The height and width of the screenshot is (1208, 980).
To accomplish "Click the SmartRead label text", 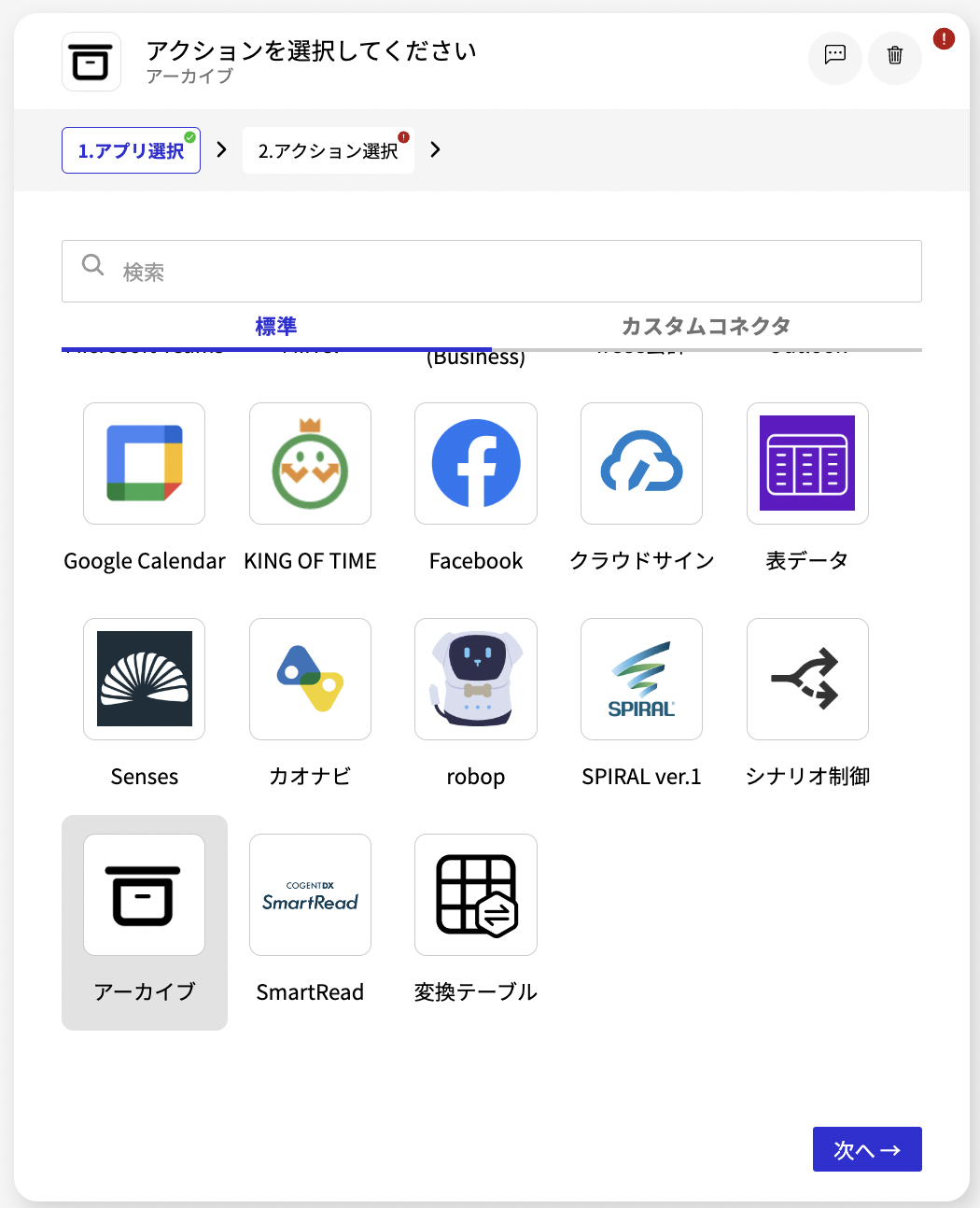I will pyautogui.click(x=310, y=992).
